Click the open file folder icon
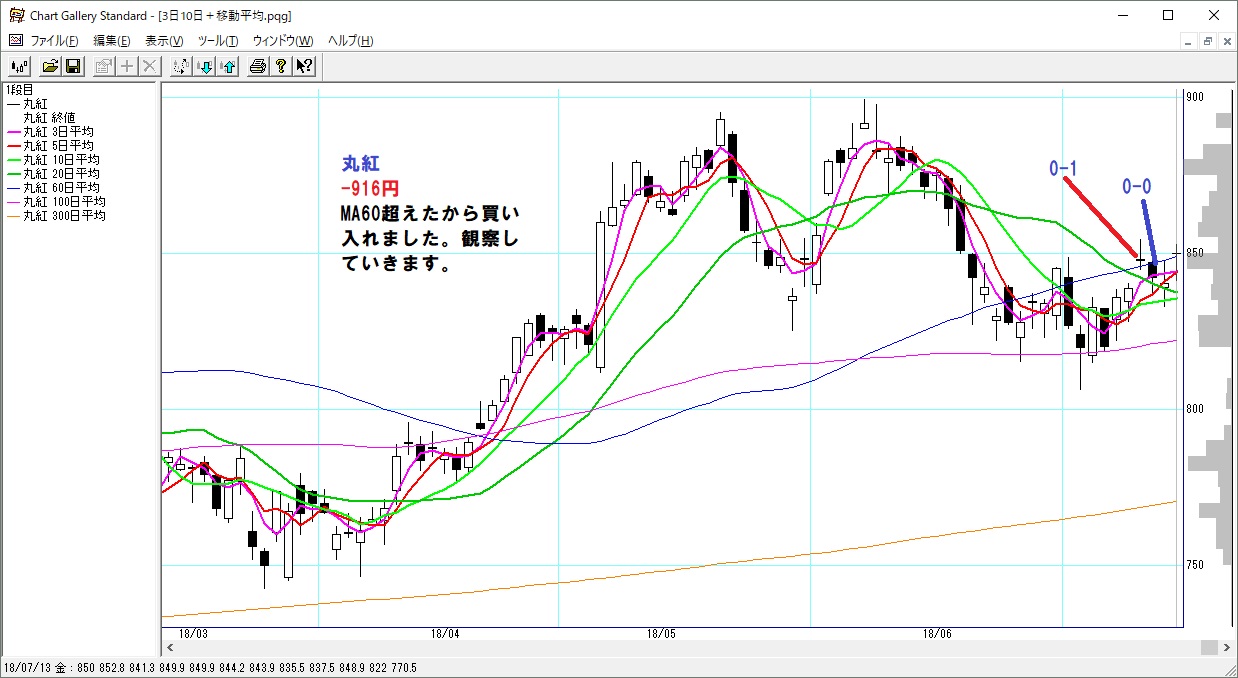Image resolution: width=1238 pixels, height=678 pixels. point(50,66)
